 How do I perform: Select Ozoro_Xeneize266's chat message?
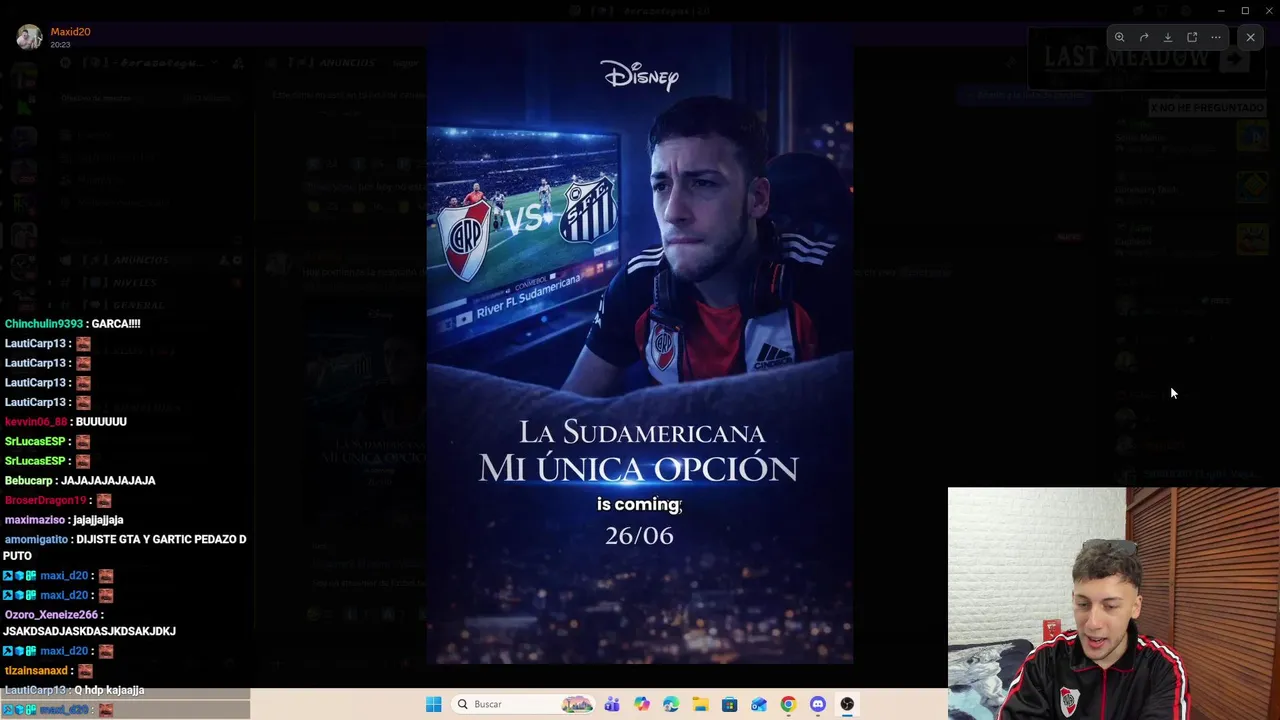click(x=90, y=623)
